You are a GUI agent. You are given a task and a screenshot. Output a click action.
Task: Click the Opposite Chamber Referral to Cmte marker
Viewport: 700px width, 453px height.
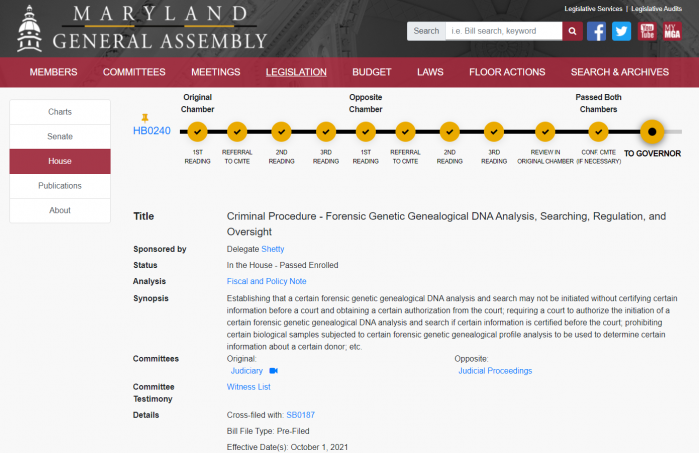[405, 132]
